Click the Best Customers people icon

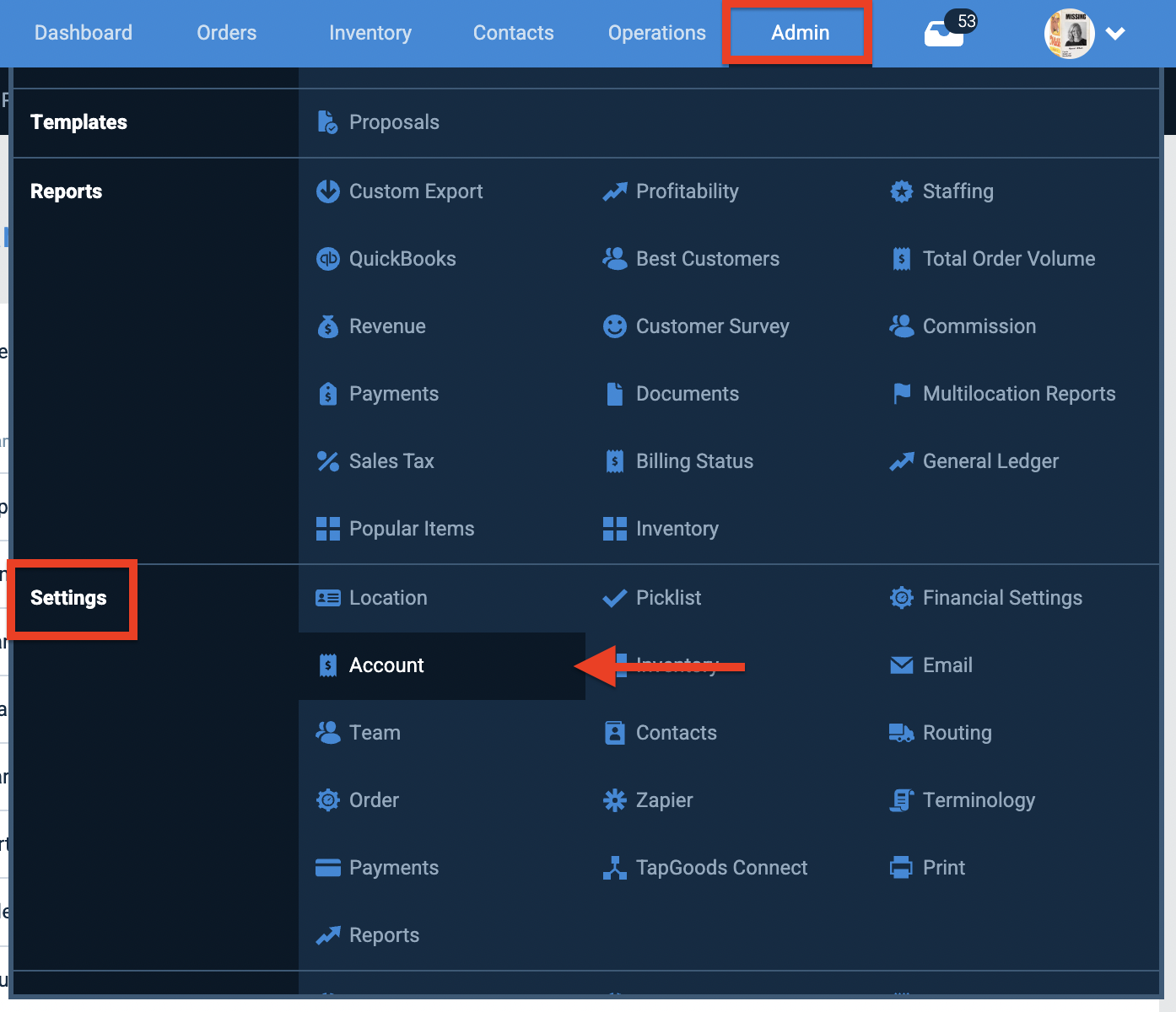coord(614,259)
